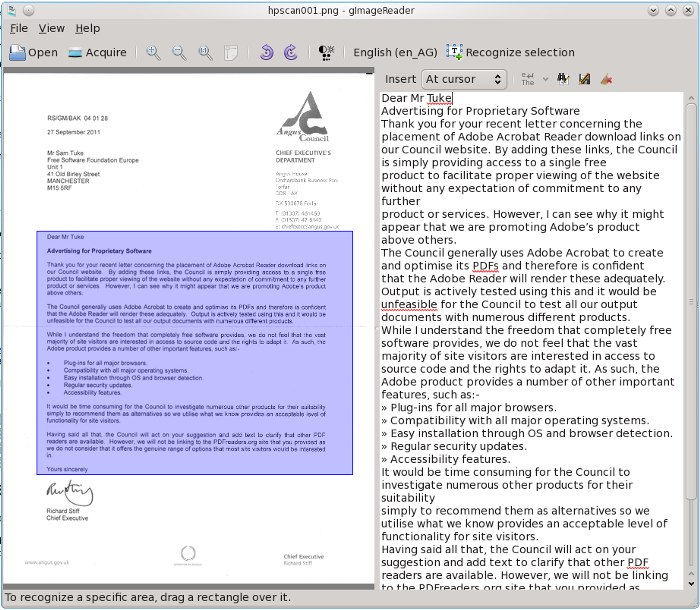Click the misspelled word 'unfeasible' in output
Screen dimensions: 700x610
[x=409, y=305]
